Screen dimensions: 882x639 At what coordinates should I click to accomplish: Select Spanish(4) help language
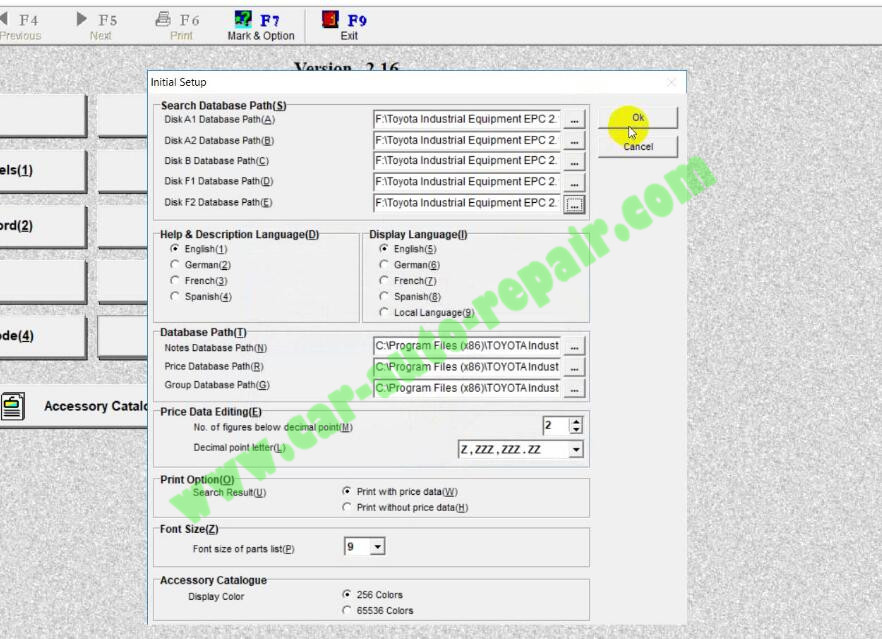175,296
